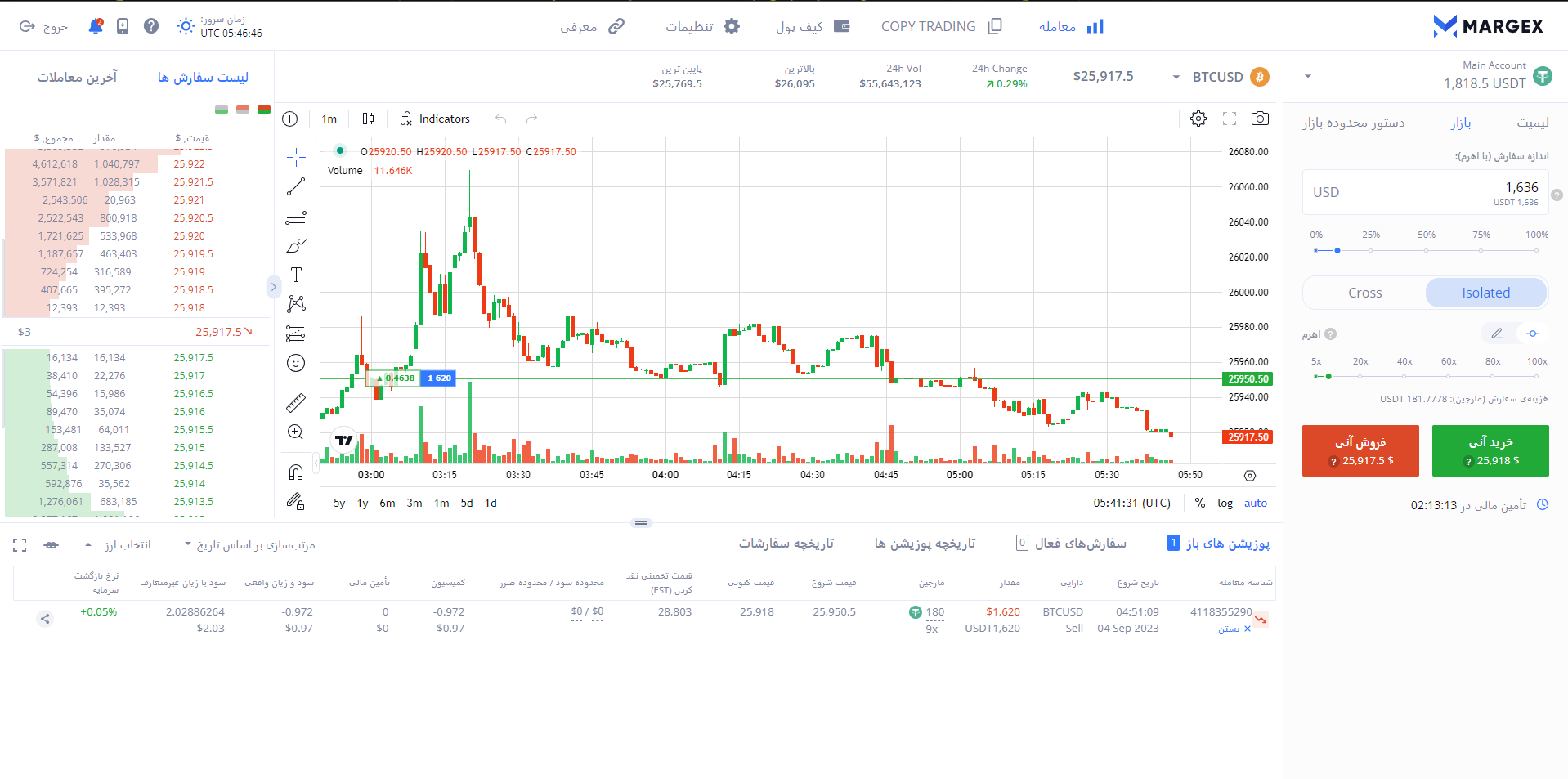Switch to تاریخچه سفارشات tab
Viewport: 1568px width, 779px height.
click(786, 544)
